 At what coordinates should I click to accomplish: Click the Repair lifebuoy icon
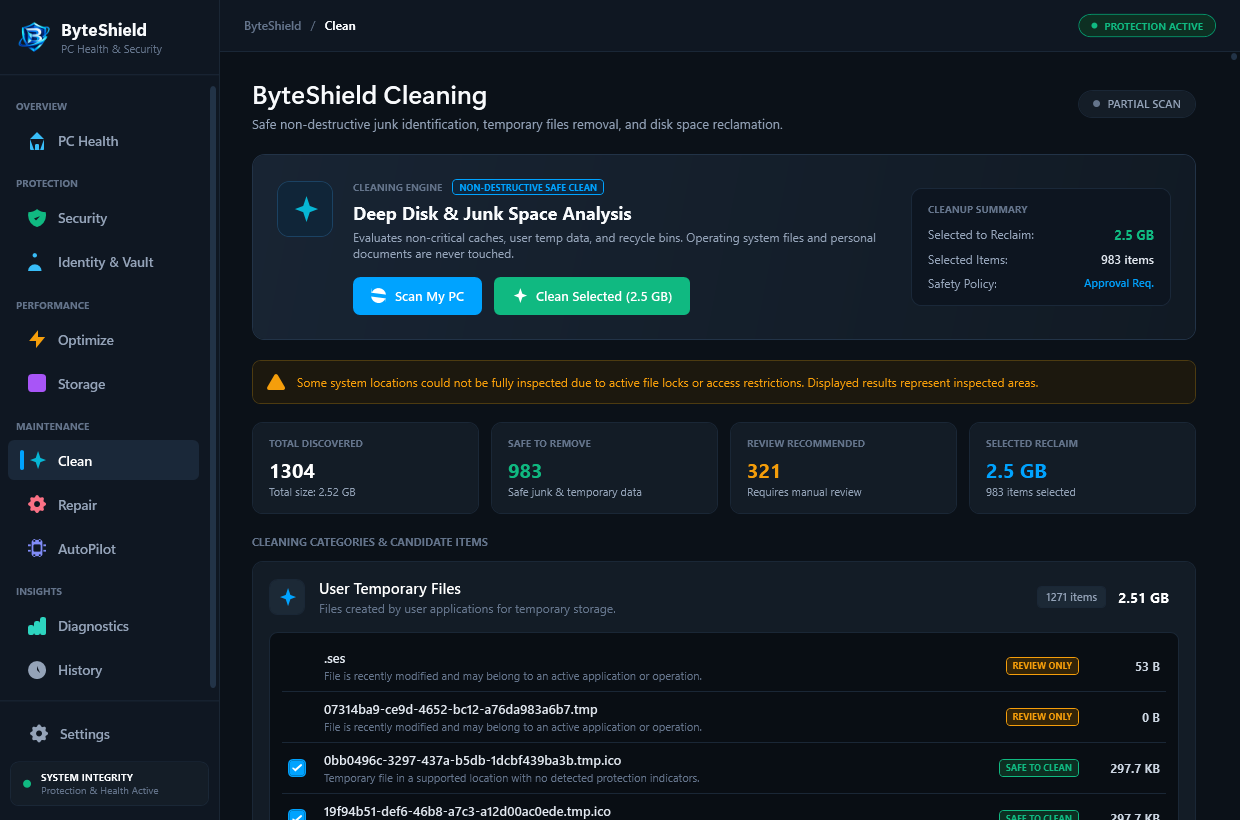(x=37, y=505)
